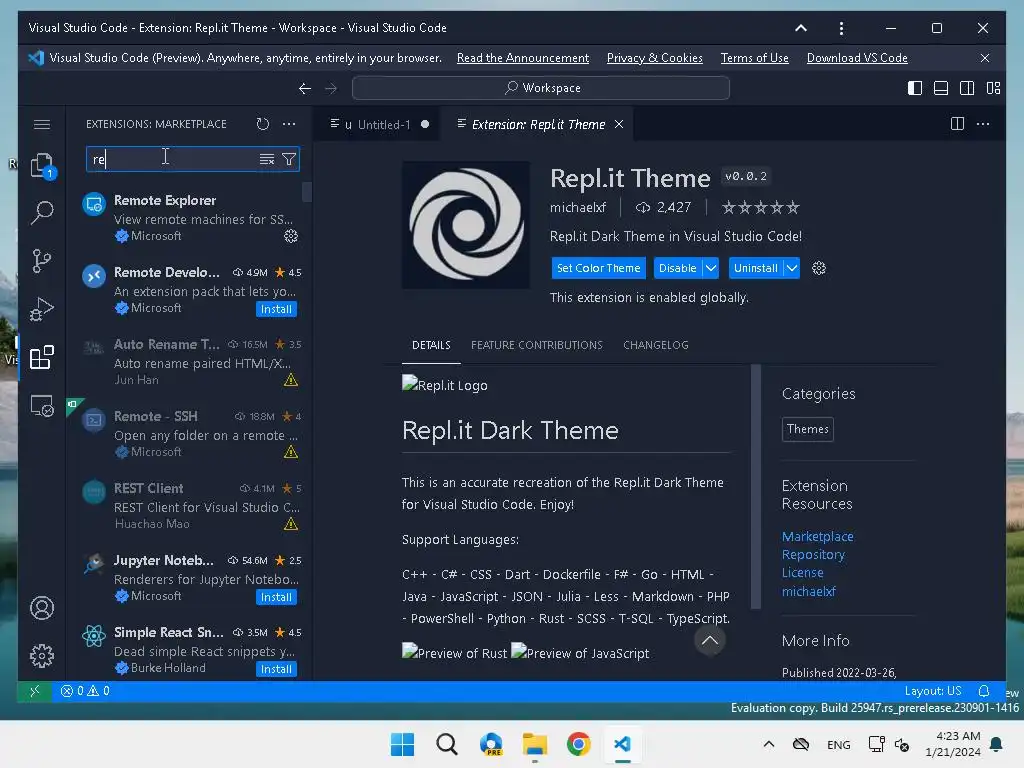Open errors and warnings status item
The width and height of the screenshot is (1024, 768).
pyautogui.click(x=86, y=691)
